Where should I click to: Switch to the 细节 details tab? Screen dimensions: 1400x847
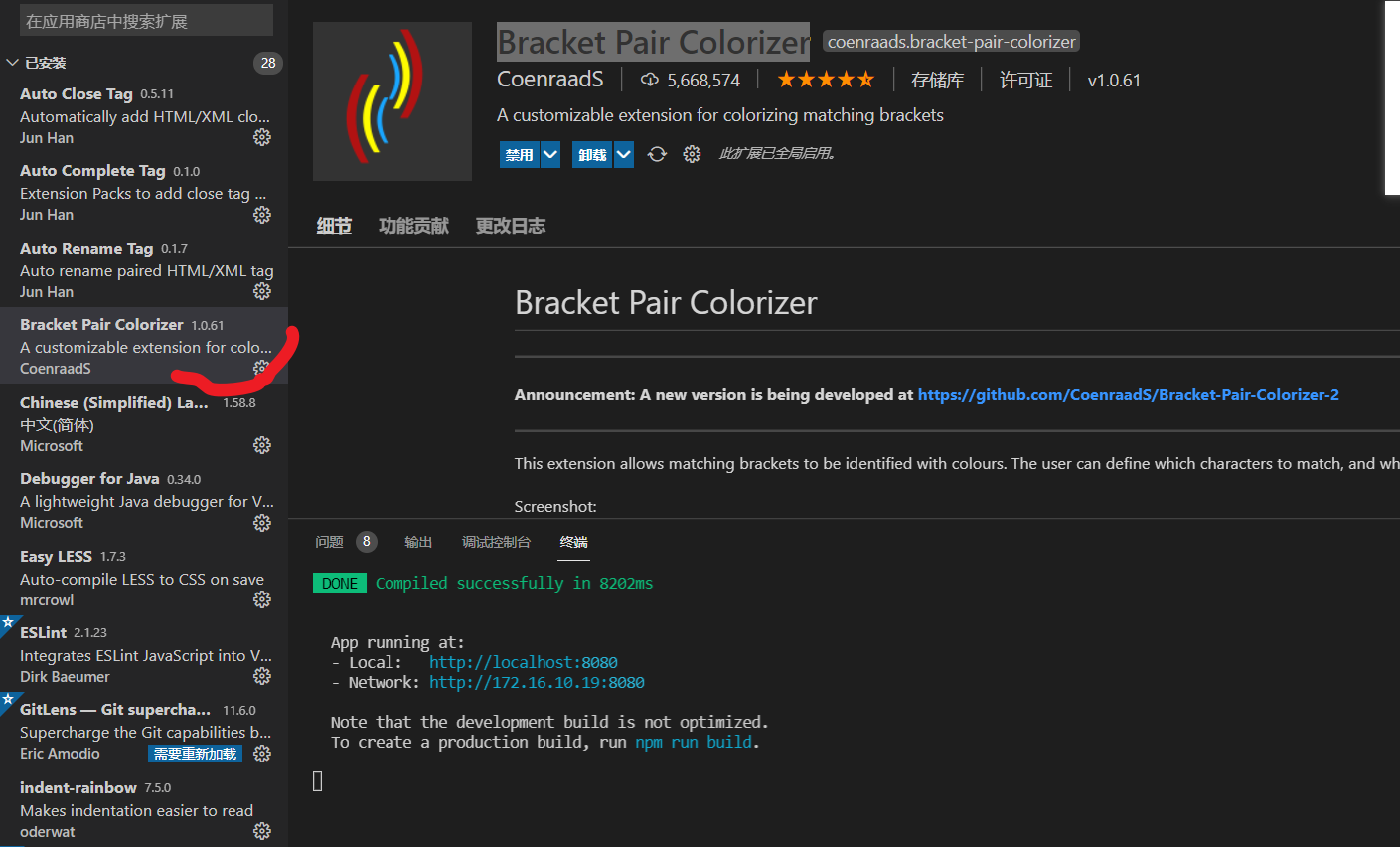[x=334, y=226]
